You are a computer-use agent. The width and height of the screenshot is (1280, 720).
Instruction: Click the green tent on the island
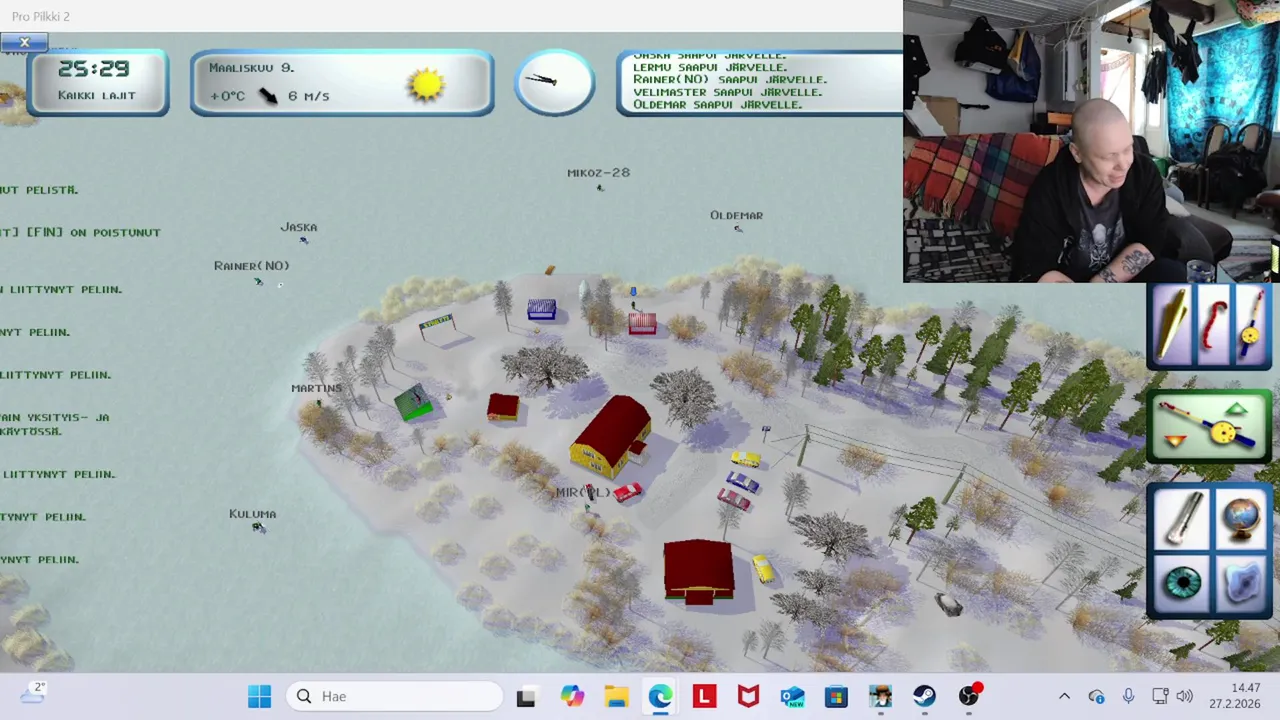[x=413, y=402]
